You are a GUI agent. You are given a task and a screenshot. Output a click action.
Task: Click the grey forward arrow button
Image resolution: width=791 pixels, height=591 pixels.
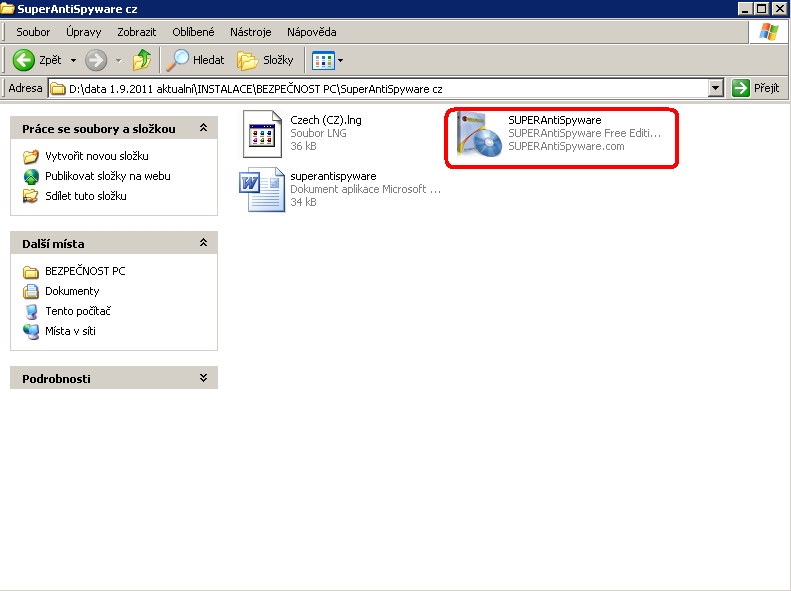(x=96, y=61)
